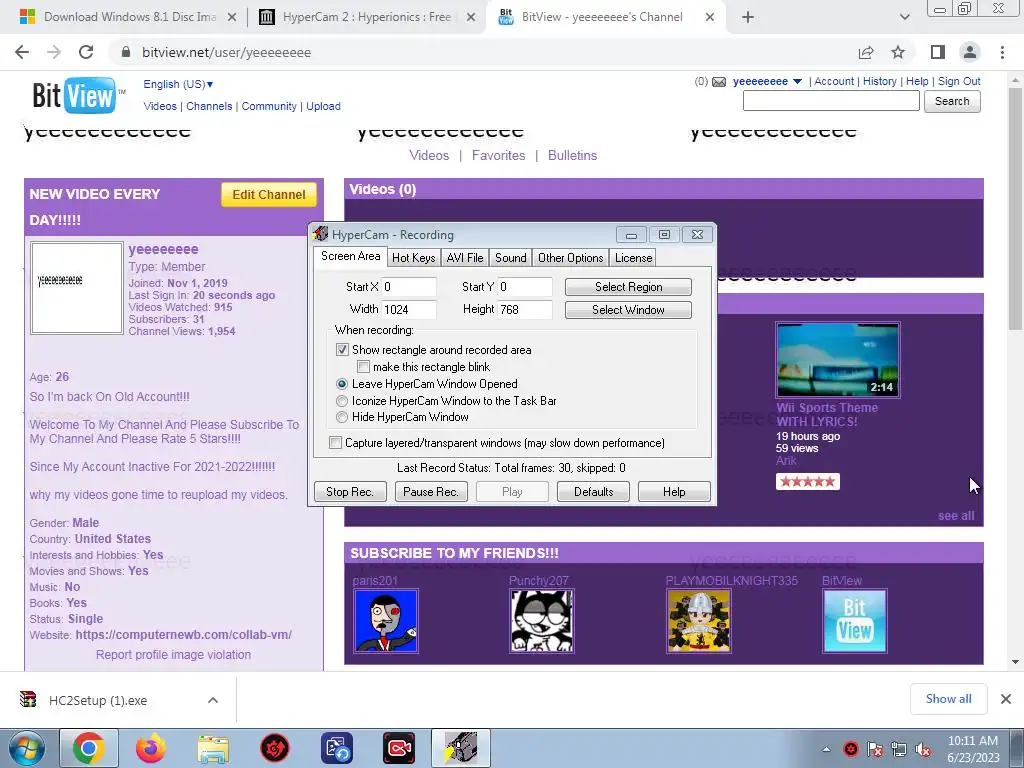The image size is (1024, 768).
Task: Click Show all downloads button
Action: (948, 699)
